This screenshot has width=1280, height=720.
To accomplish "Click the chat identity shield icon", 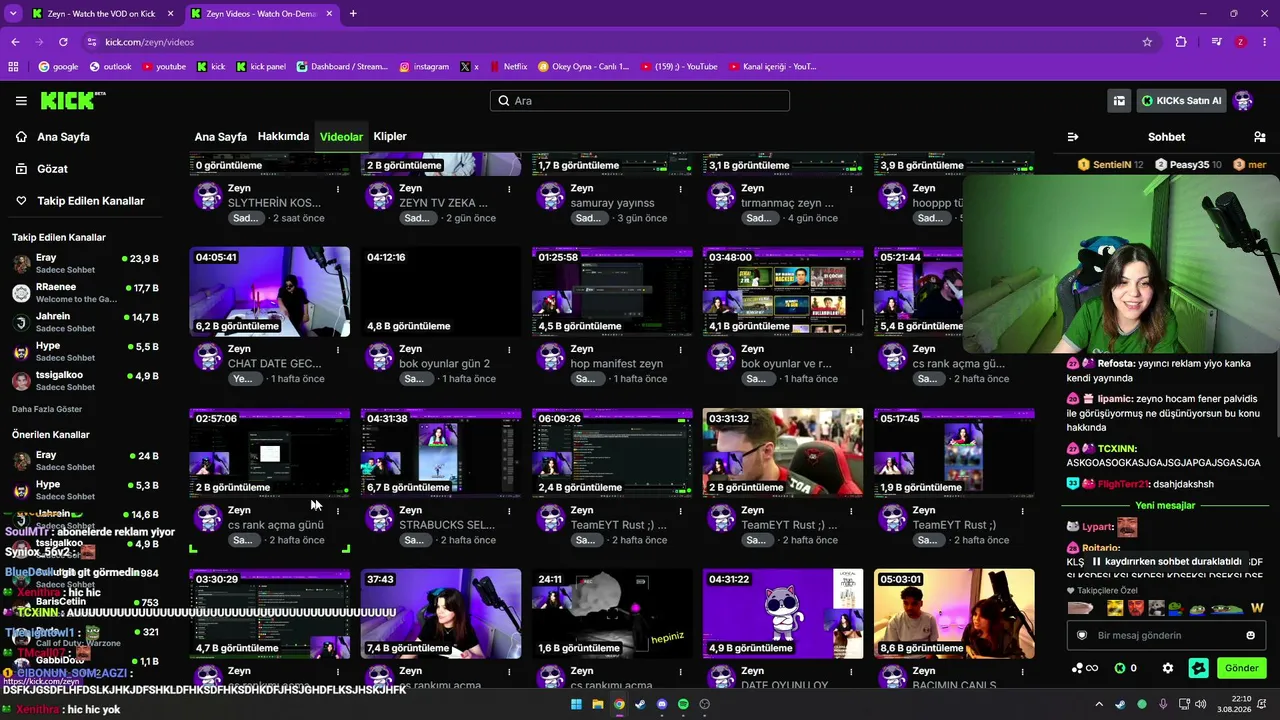I will (1081, 635).
